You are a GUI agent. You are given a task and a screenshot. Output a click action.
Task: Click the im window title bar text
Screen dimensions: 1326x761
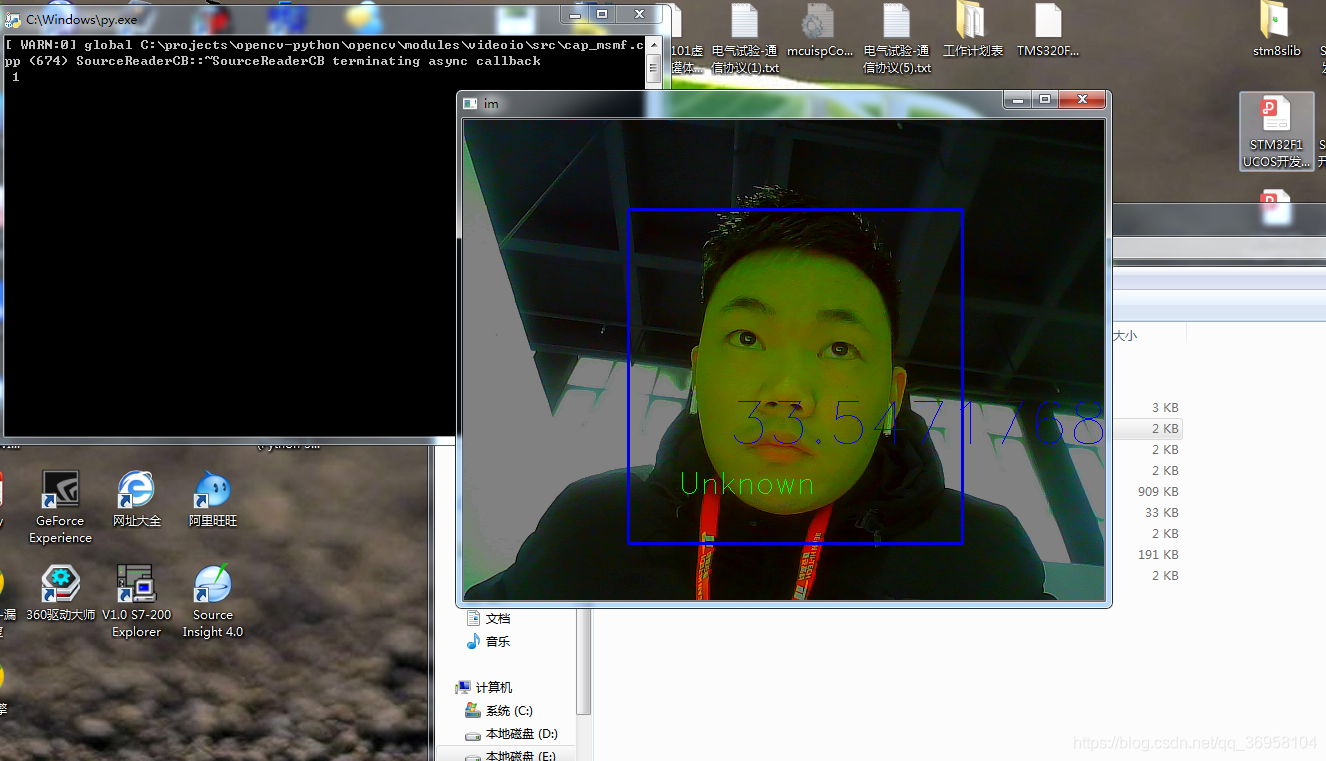coord(491,104)
